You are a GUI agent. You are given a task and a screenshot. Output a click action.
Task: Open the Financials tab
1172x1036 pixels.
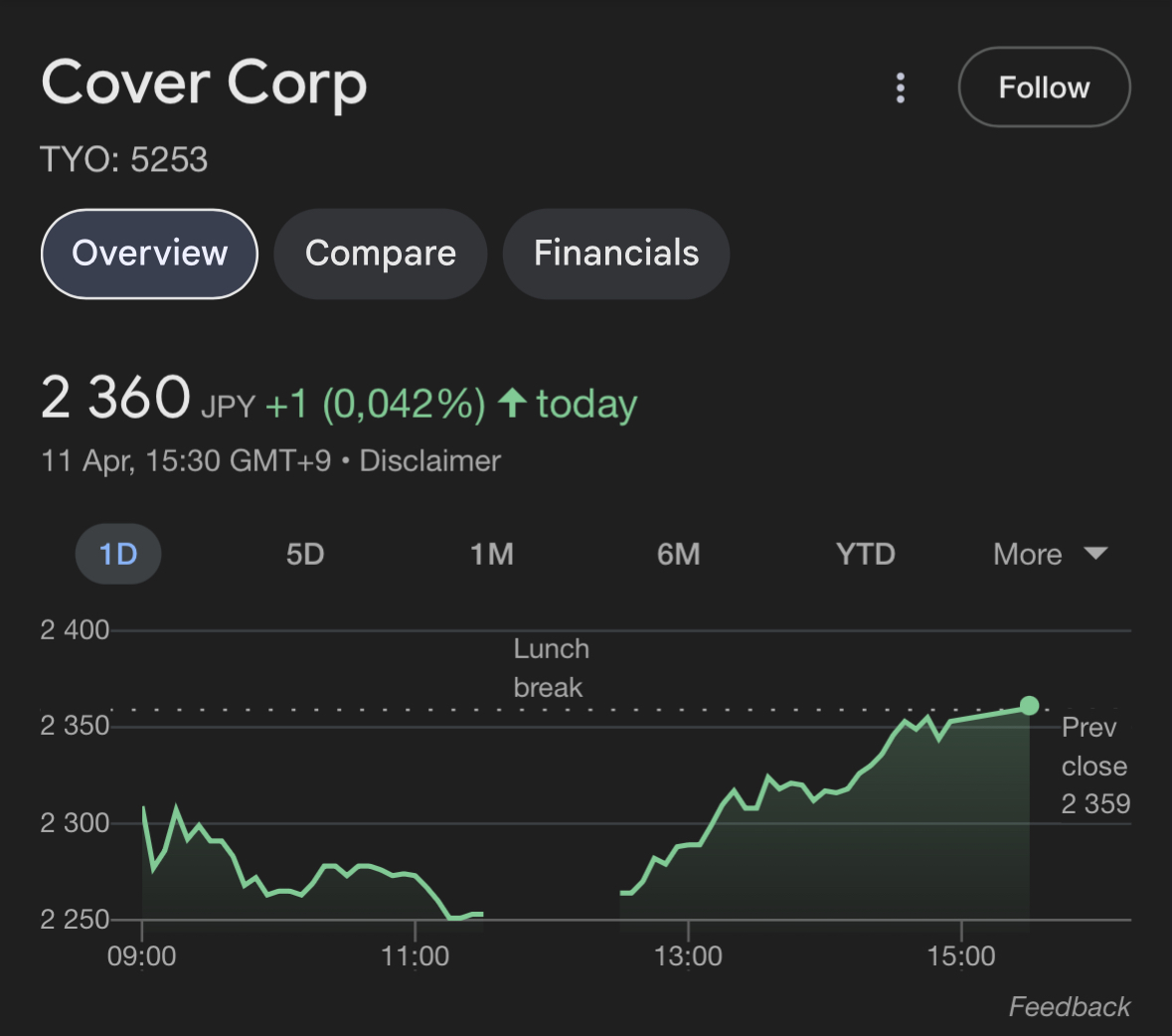pos(616,254)
